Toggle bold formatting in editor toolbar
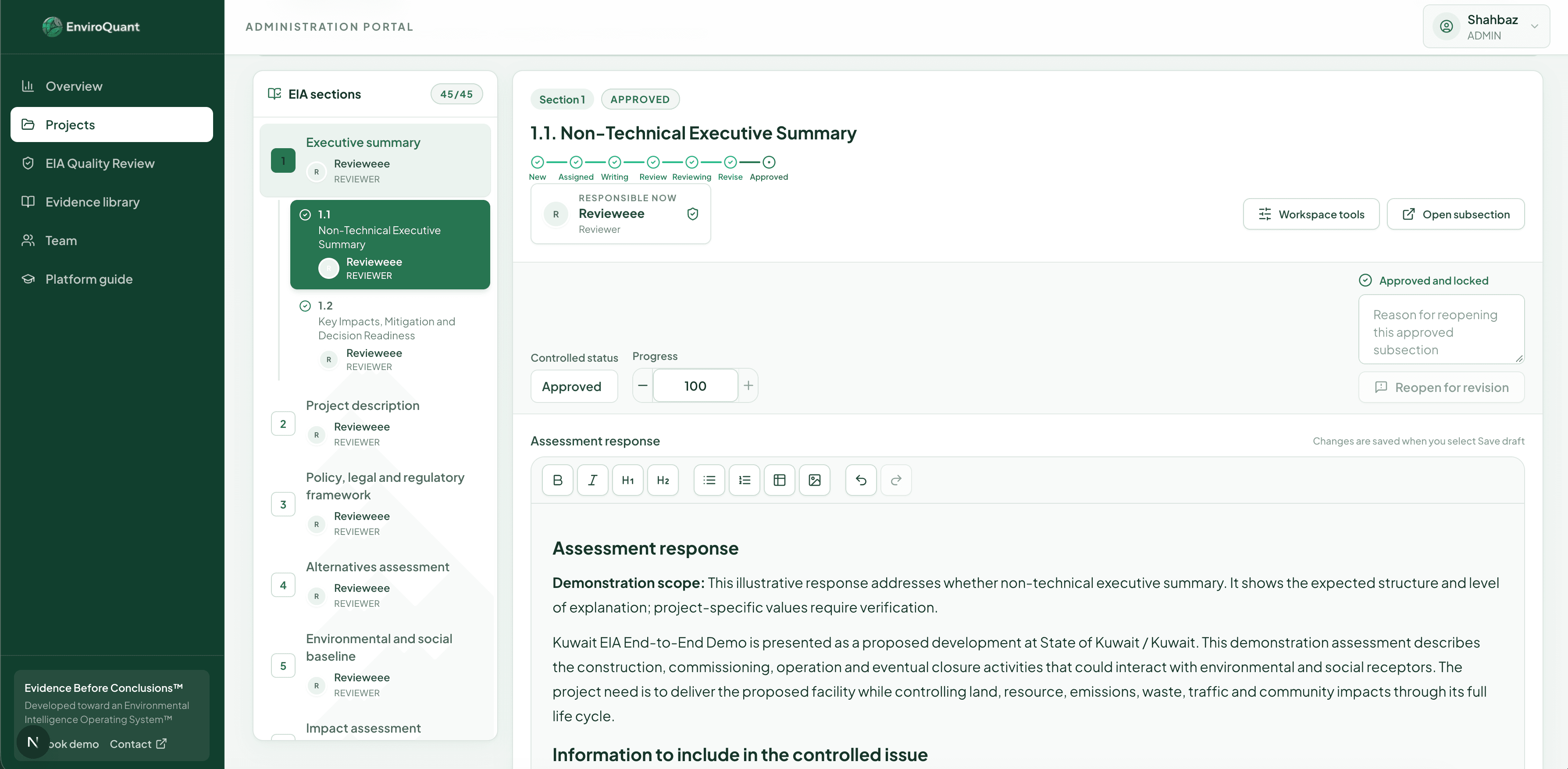The height and width of the screenshot is (769, 1568). tap(557, 480)
